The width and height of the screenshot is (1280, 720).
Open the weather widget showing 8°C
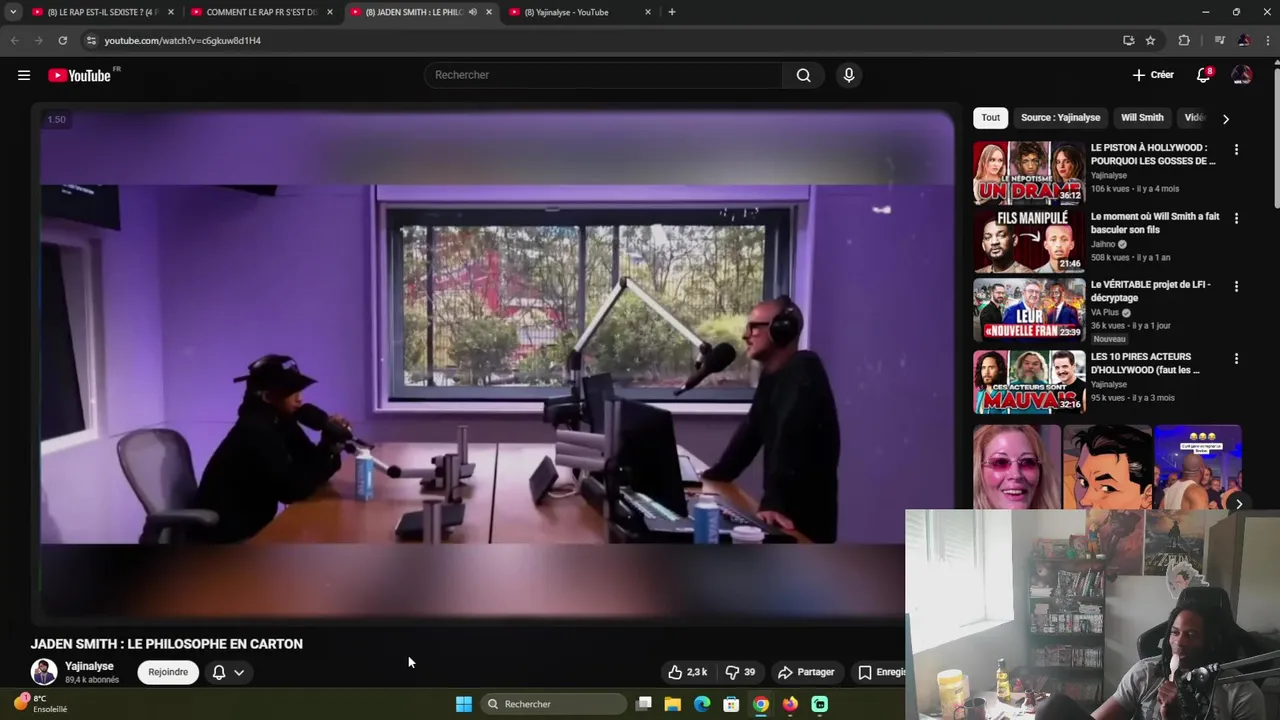pos(40,704)
